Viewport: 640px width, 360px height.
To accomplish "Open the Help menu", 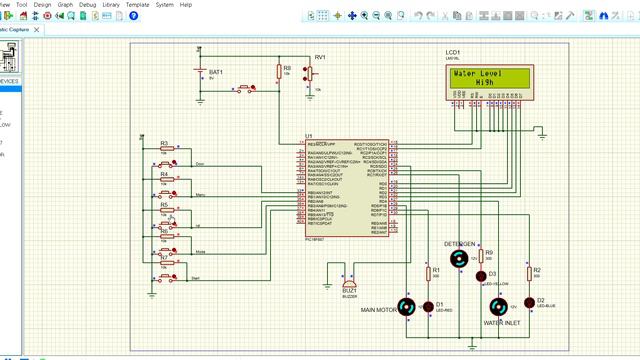I will [x=186, y=5].
